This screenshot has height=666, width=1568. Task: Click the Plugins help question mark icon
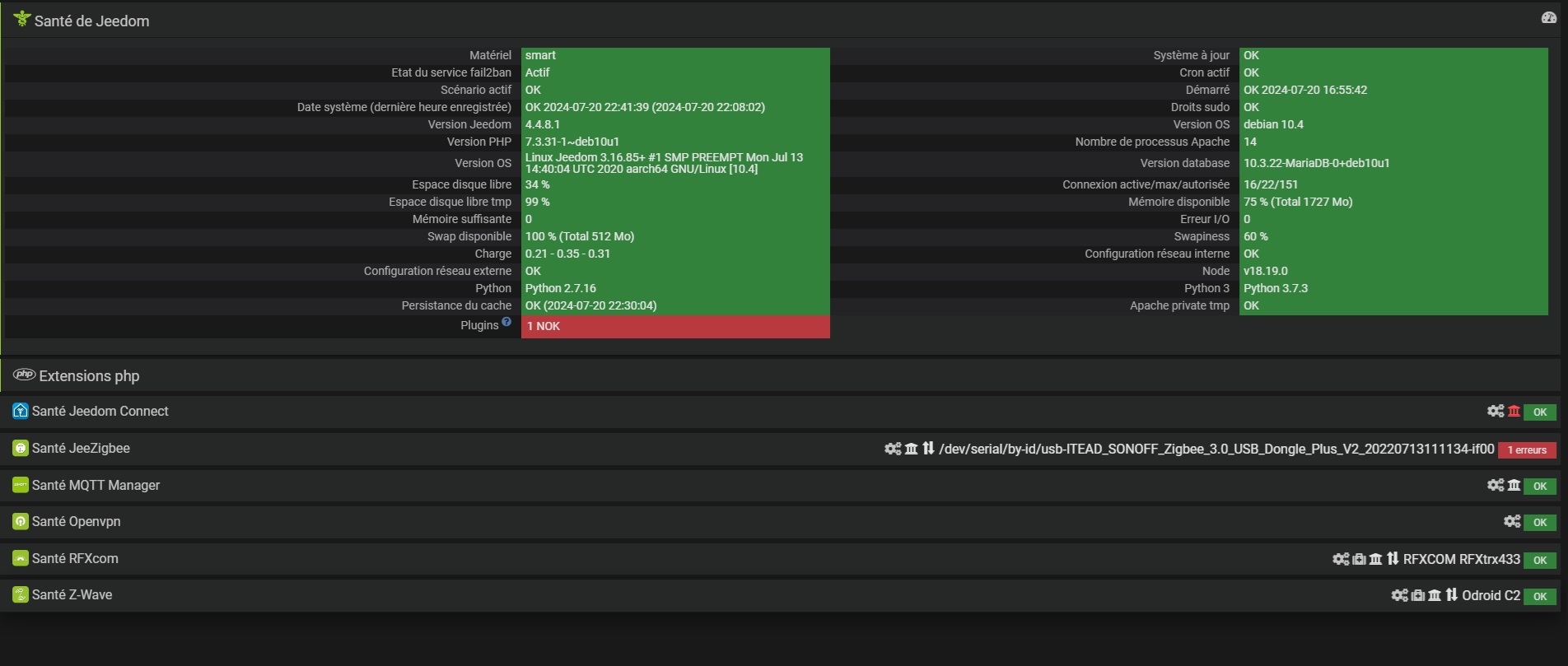click(x=506, y=322)
